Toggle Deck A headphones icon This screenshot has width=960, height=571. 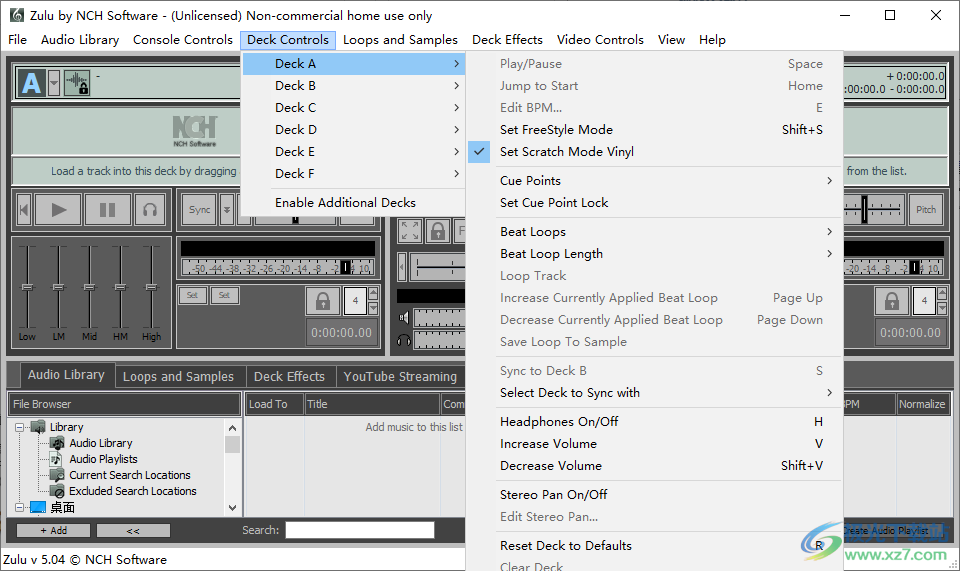click(150, 210)
